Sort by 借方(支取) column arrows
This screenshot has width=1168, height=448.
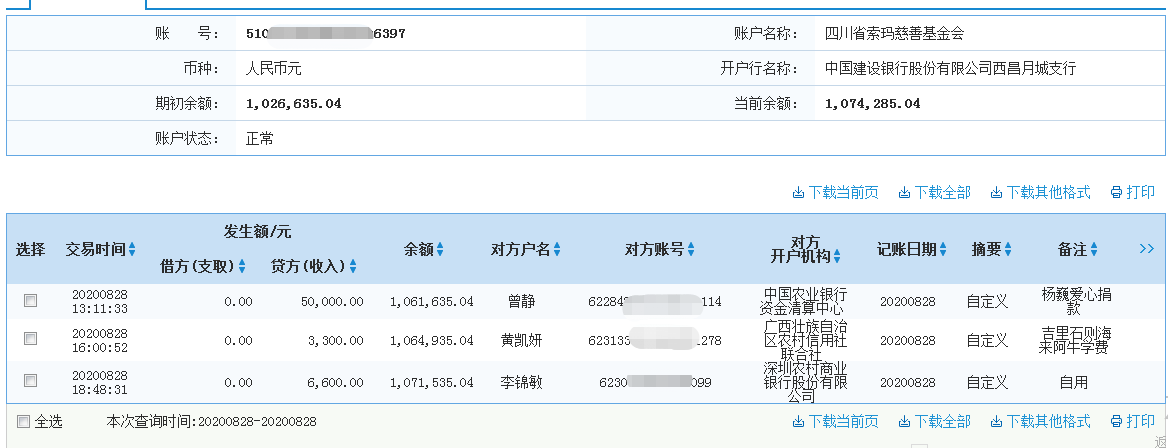click(x=242, y=266)
